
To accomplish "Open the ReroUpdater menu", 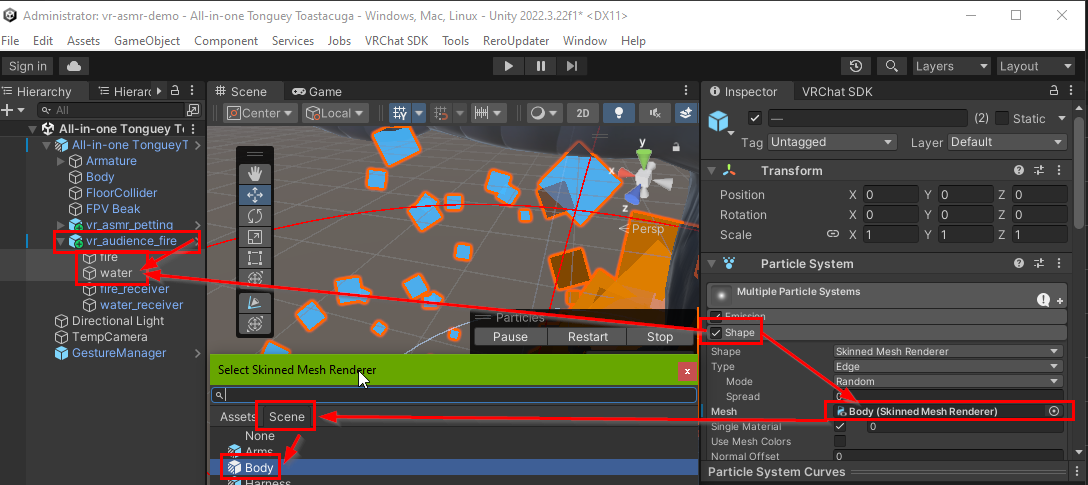I will coord(516,41).
